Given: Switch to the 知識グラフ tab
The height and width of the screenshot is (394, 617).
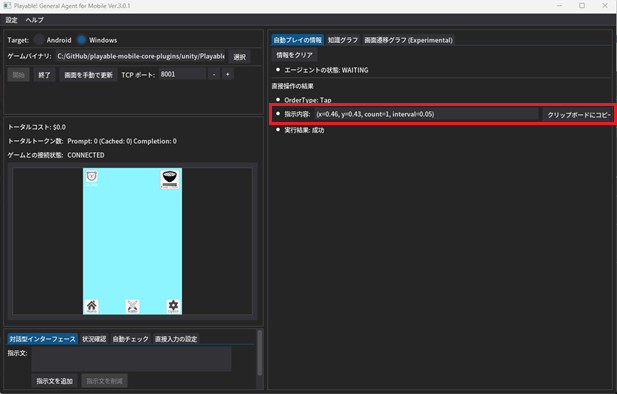Looking at the screenshot, I should tap(343, 40).
